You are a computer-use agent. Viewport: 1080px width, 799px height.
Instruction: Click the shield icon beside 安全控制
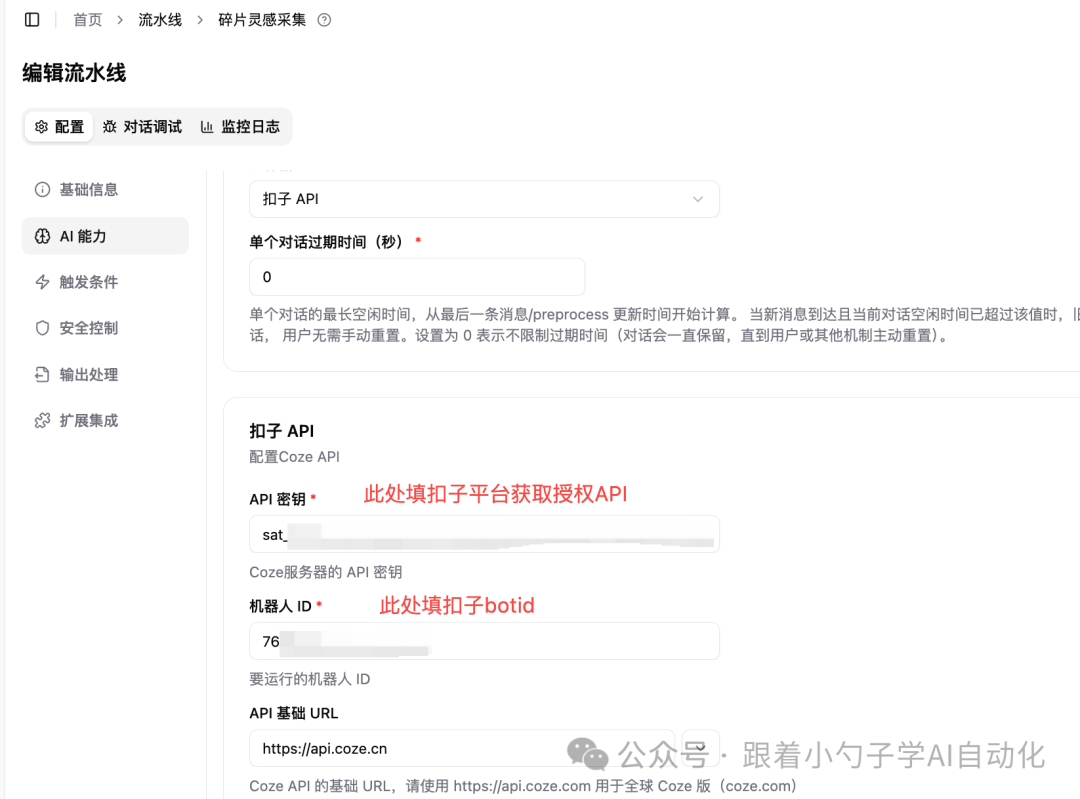(42, 328)
